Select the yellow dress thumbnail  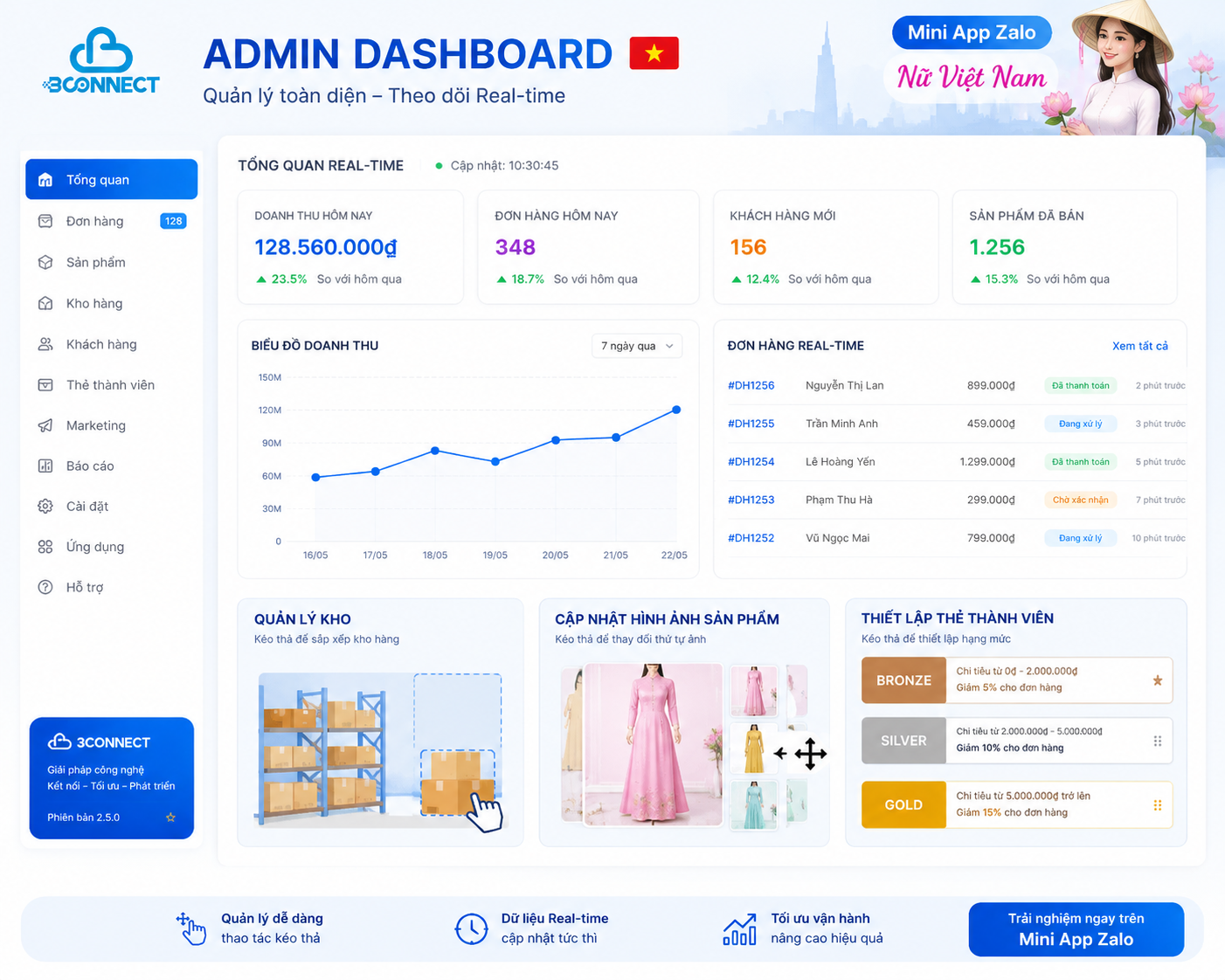tap(753, 749)
